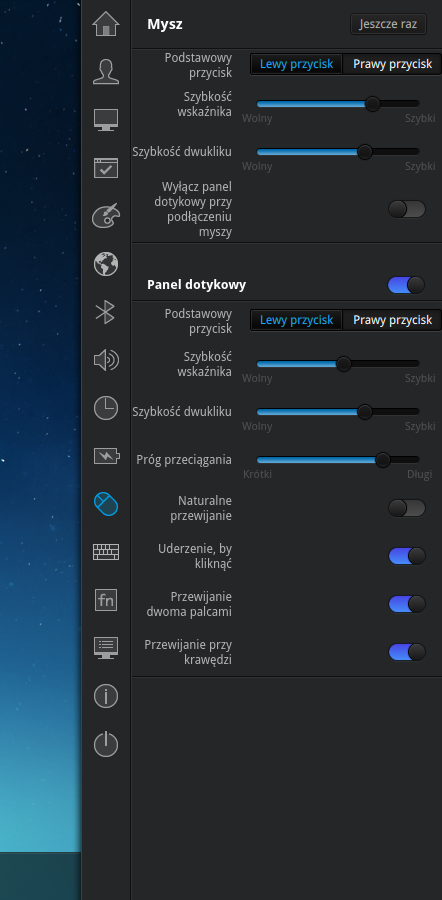Image resolution: width=442 pixels, height=900 pixels.
Task: Select Prawy przycisk under Mysz section
Action: 393,64
